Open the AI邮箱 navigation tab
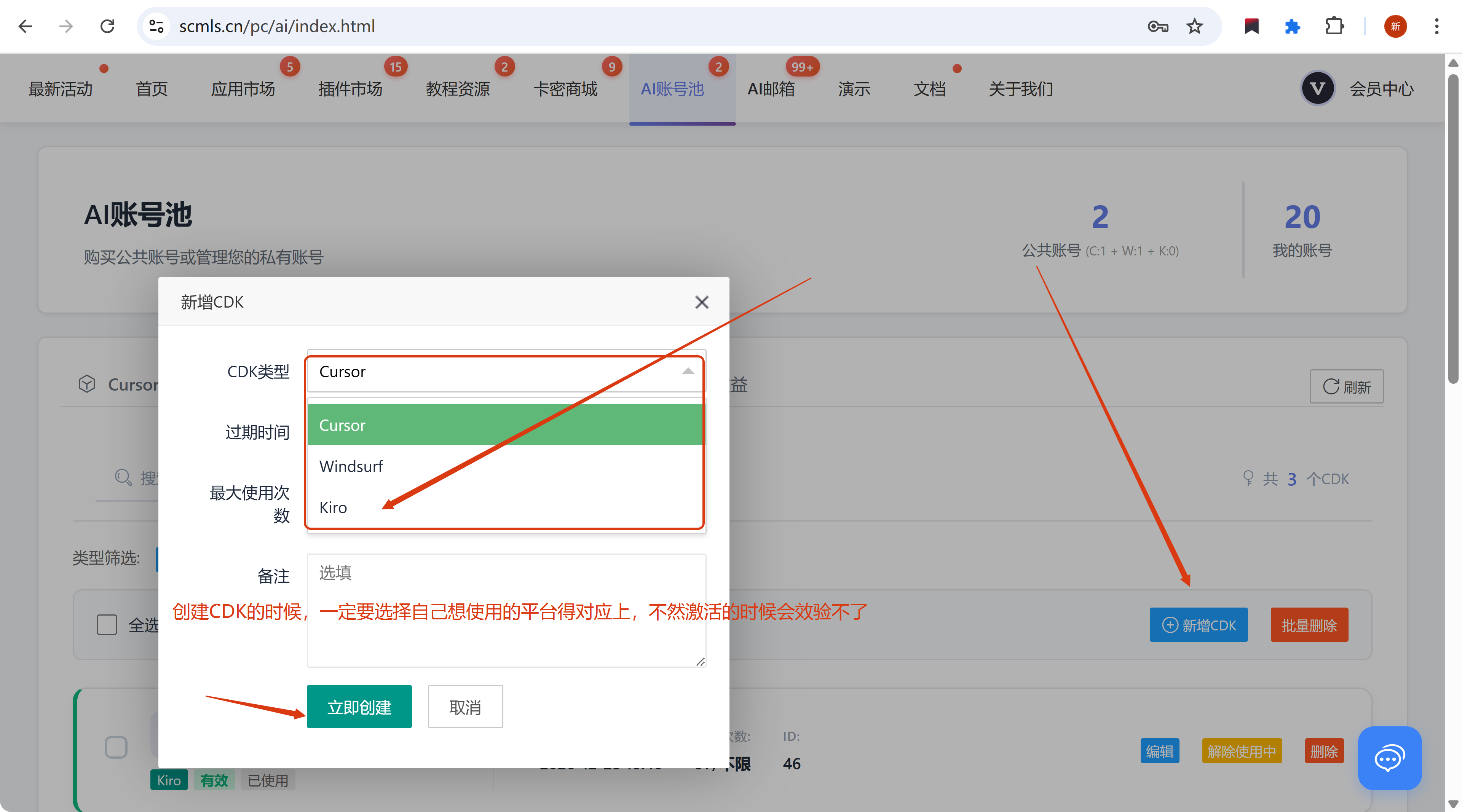The image size is (1462, 812). pyautogui.click(x=771, y=89)
